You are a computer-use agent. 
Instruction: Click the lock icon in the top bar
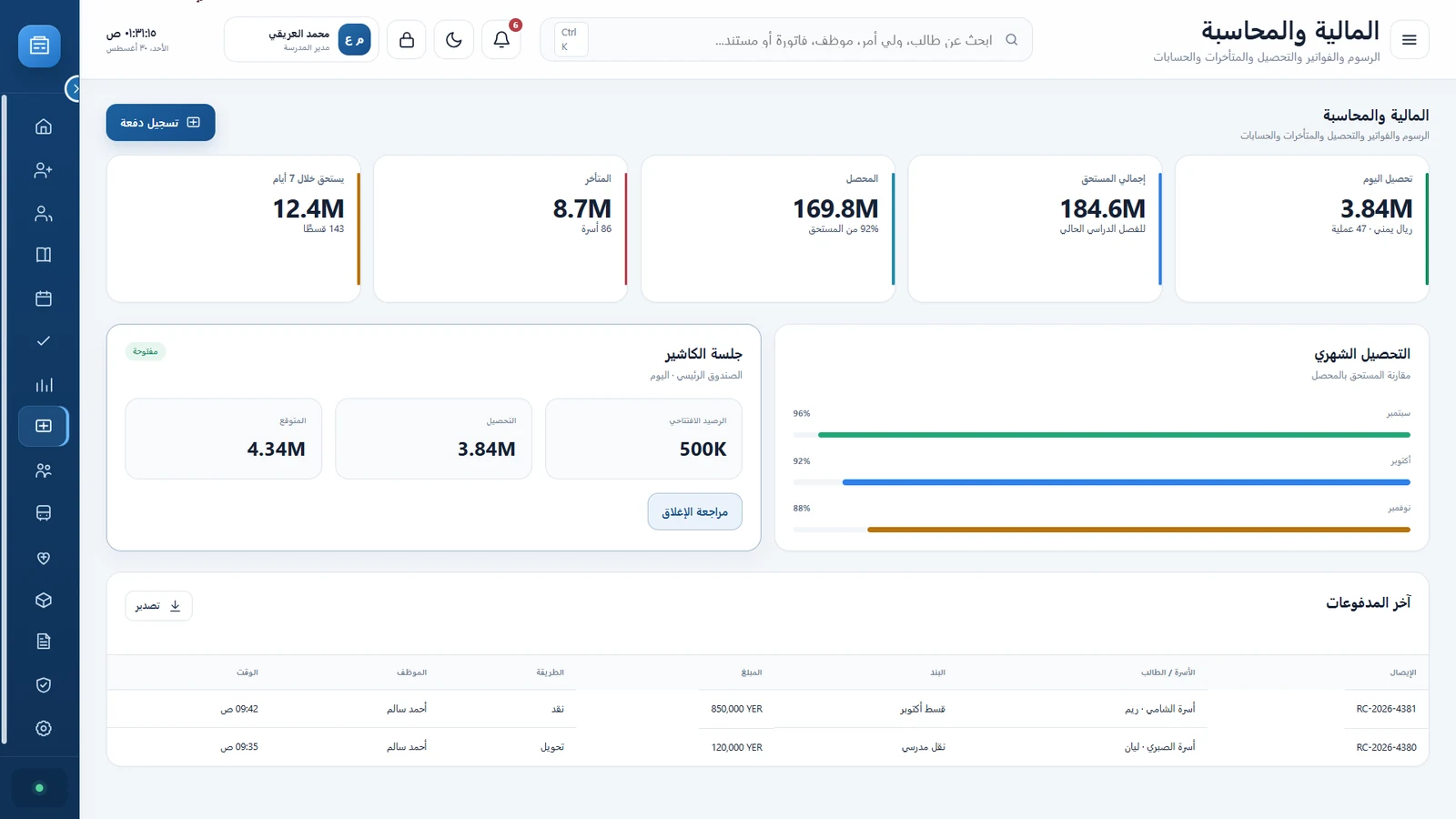pyautogui.click(x=407, y=40)
